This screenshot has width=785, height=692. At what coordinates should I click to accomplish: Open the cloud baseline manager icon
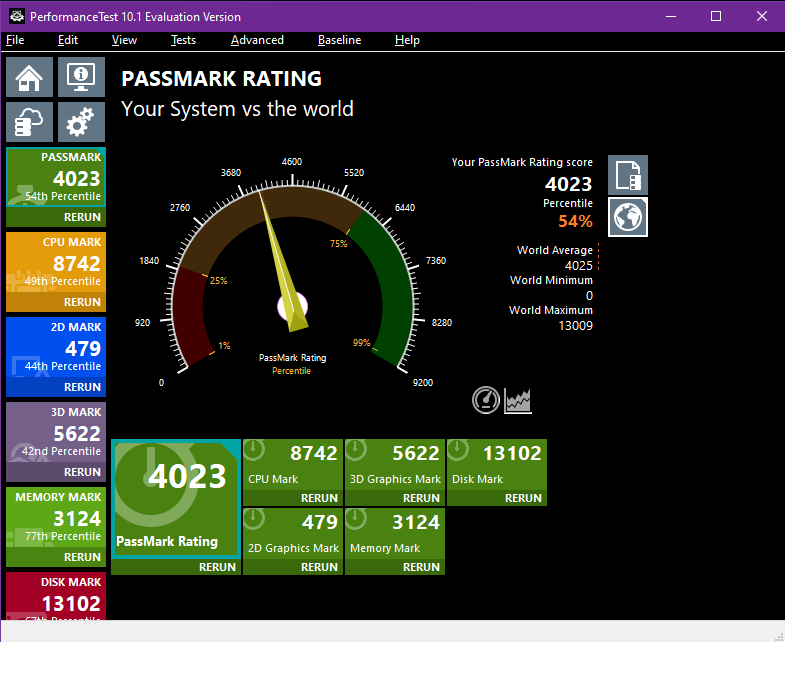29,122
